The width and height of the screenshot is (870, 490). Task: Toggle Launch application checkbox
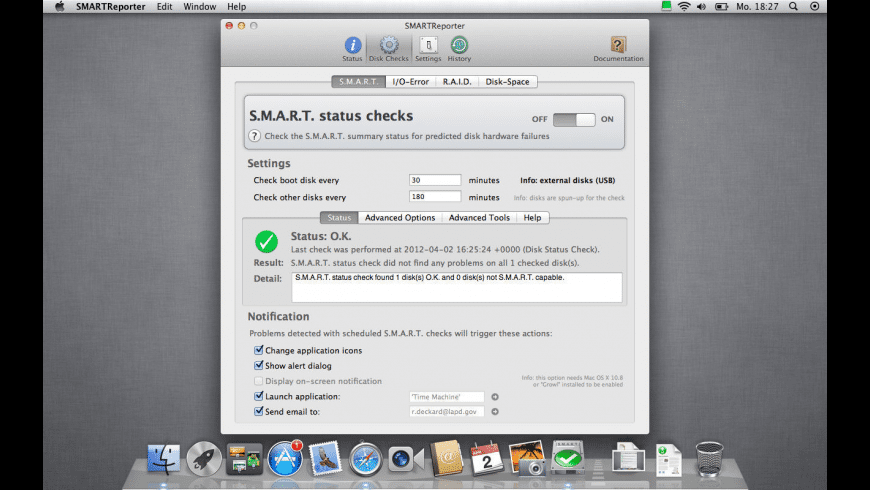point(259,396)
